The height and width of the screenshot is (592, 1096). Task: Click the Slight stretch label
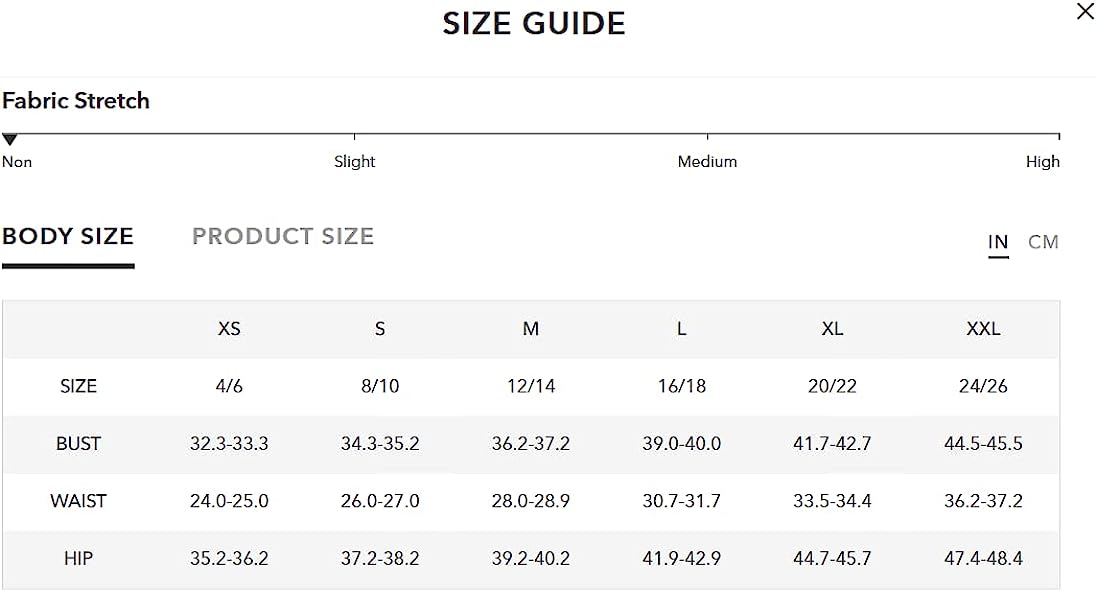(354, 161)
